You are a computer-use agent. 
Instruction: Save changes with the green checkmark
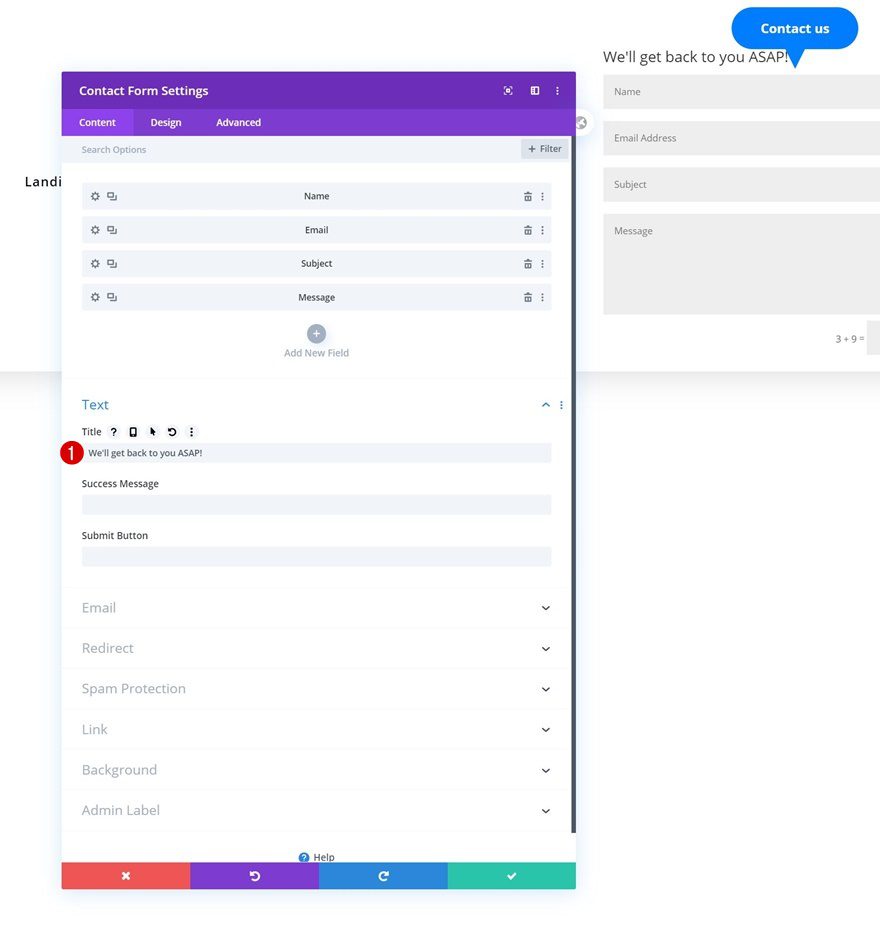tap(511, 875)
